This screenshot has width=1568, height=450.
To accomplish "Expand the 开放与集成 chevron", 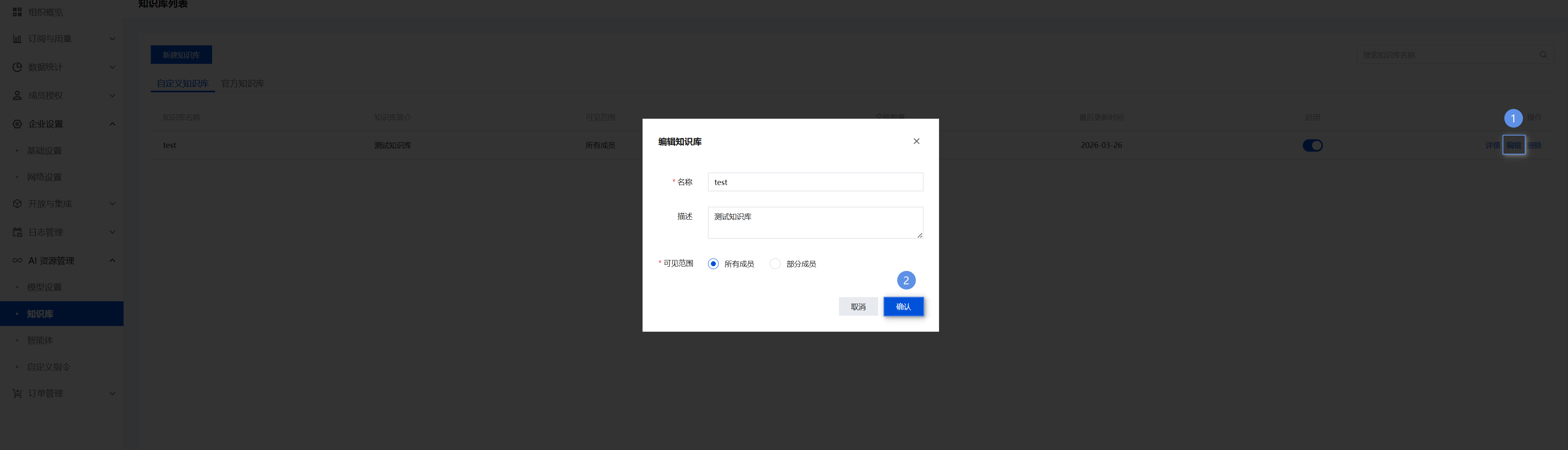I will click(x=112, y=204).
